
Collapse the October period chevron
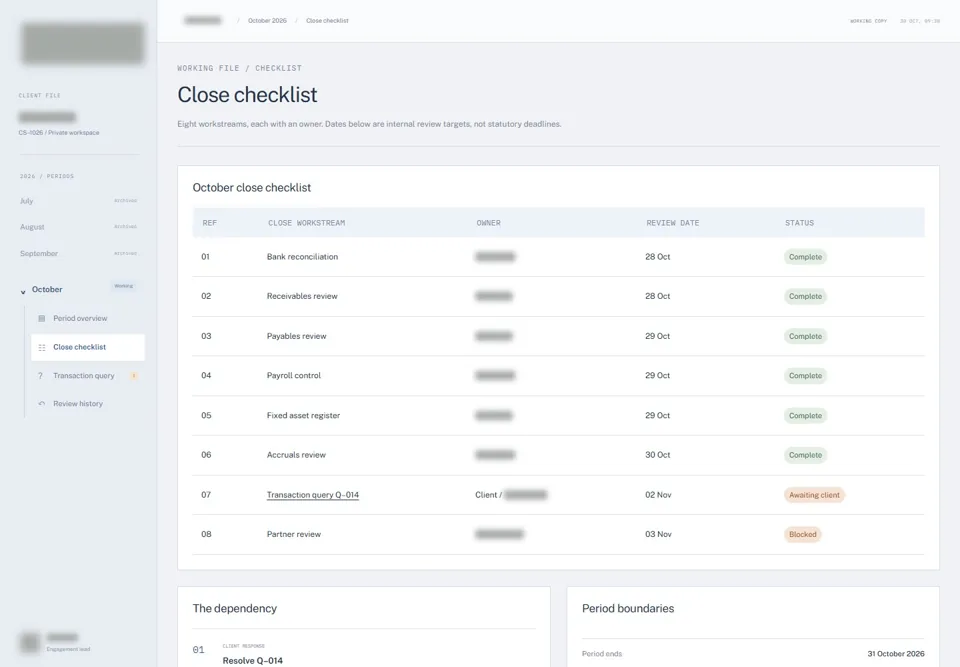coord(23,292)
